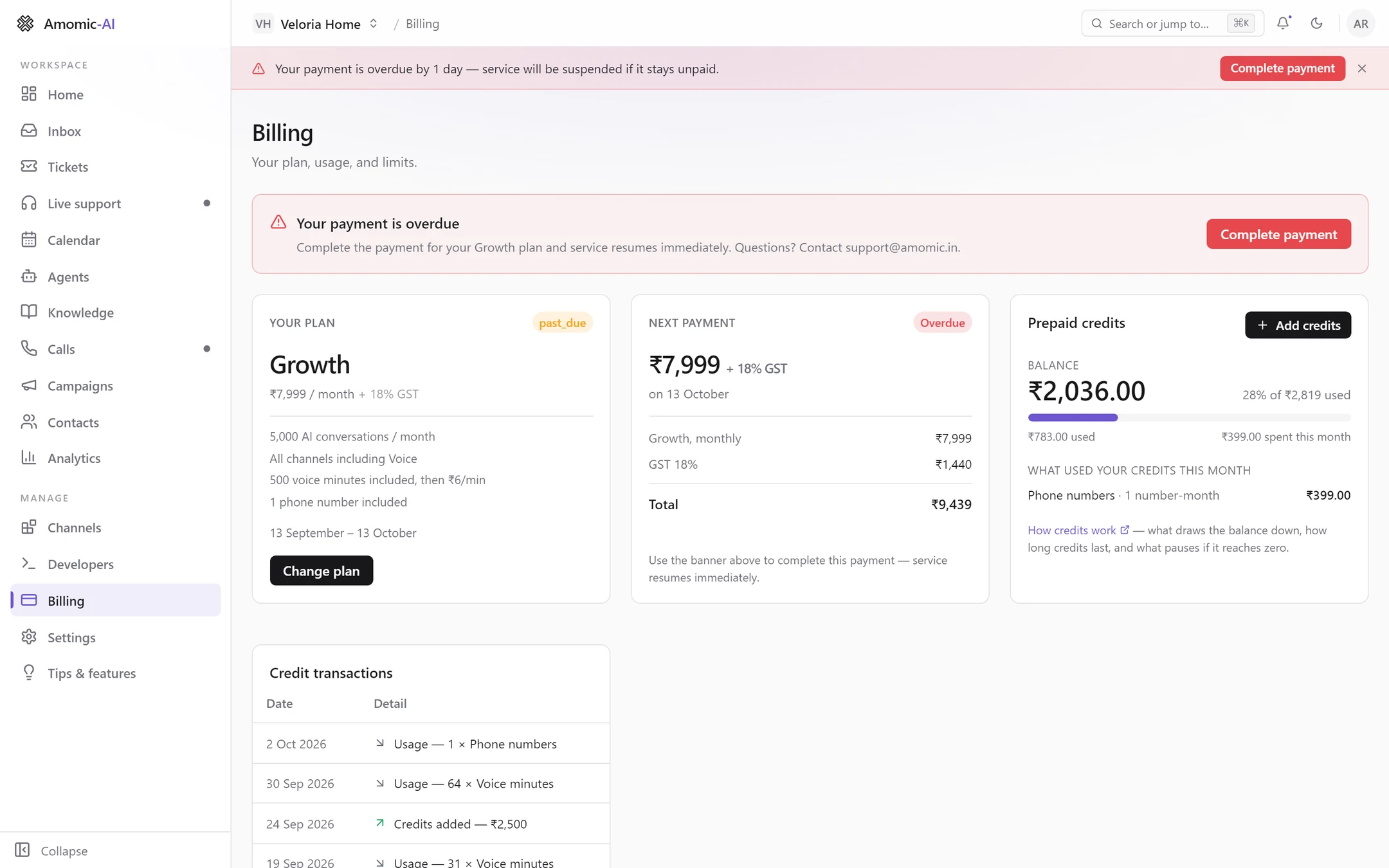Open the Contacts page

(116, 423)
